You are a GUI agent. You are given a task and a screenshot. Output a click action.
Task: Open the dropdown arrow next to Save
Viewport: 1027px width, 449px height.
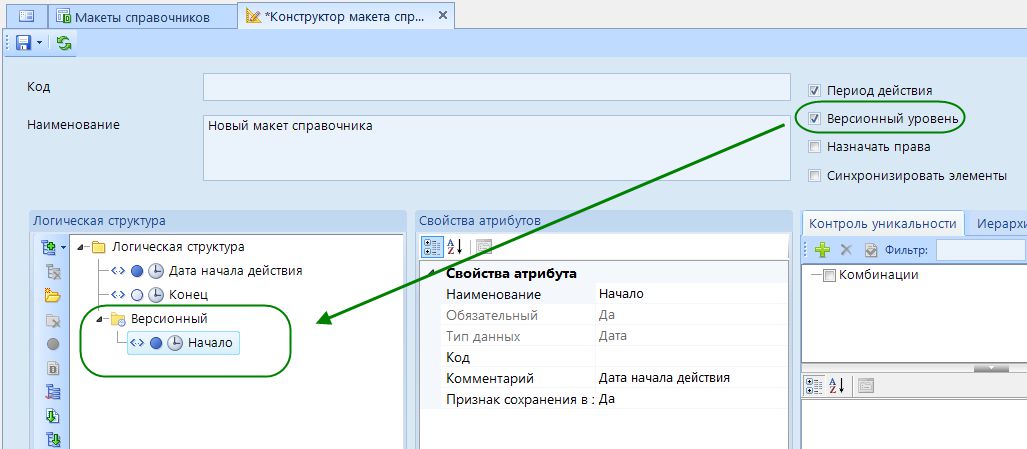tap(39, 42)
